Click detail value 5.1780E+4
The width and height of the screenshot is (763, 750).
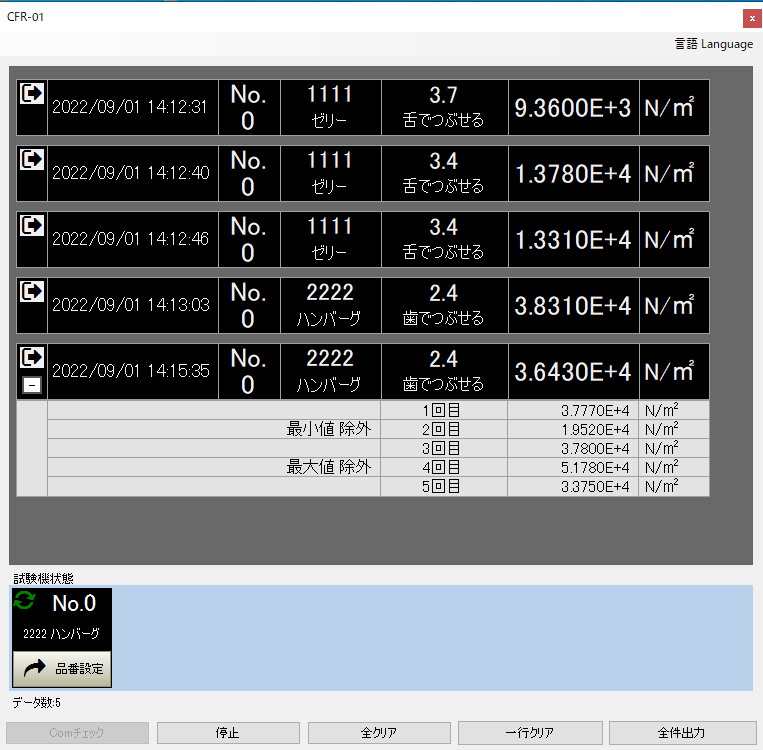point(595,468)
